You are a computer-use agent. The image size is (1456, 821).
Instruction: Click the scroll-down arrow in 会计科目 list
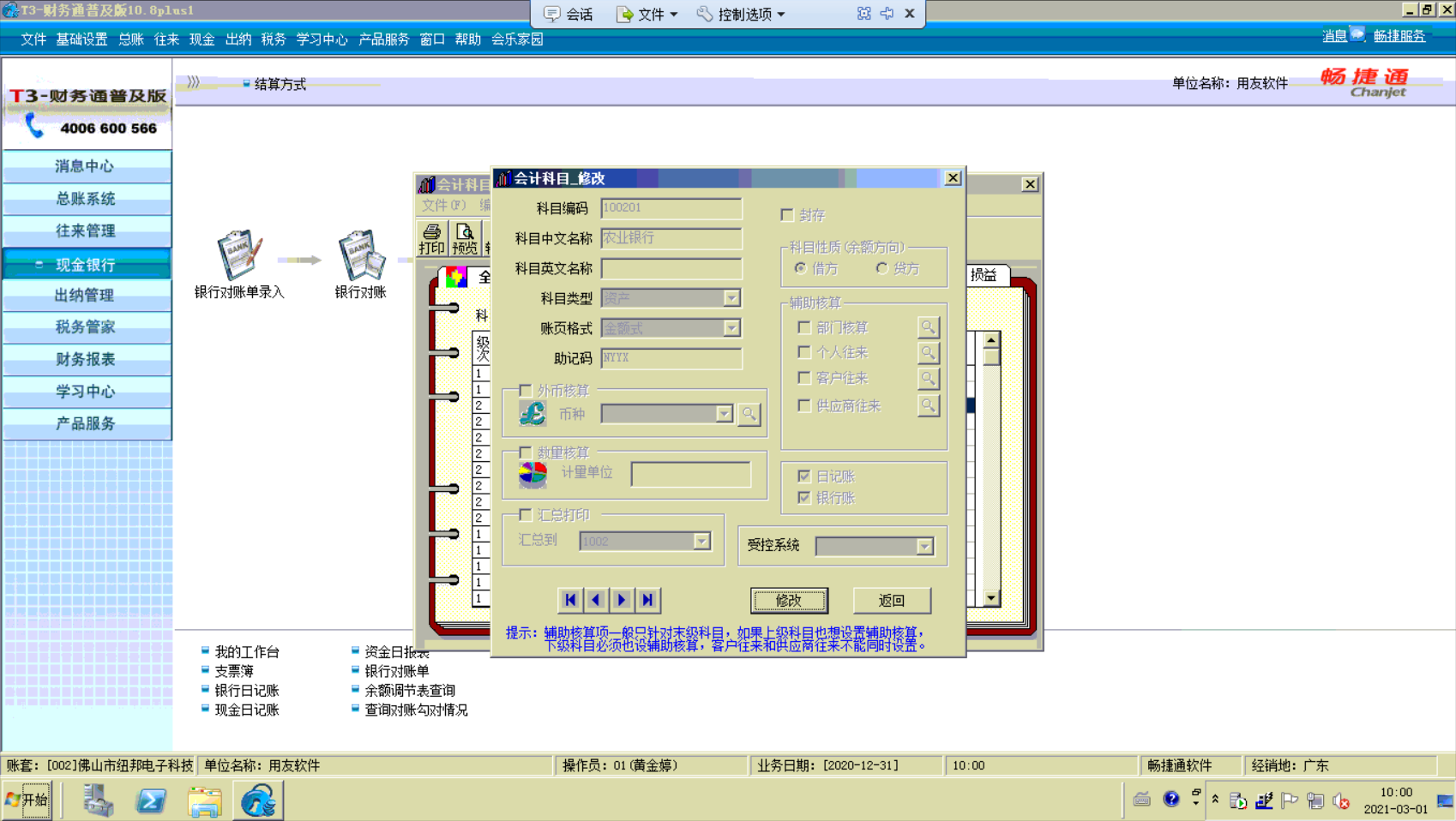(991, 598)
